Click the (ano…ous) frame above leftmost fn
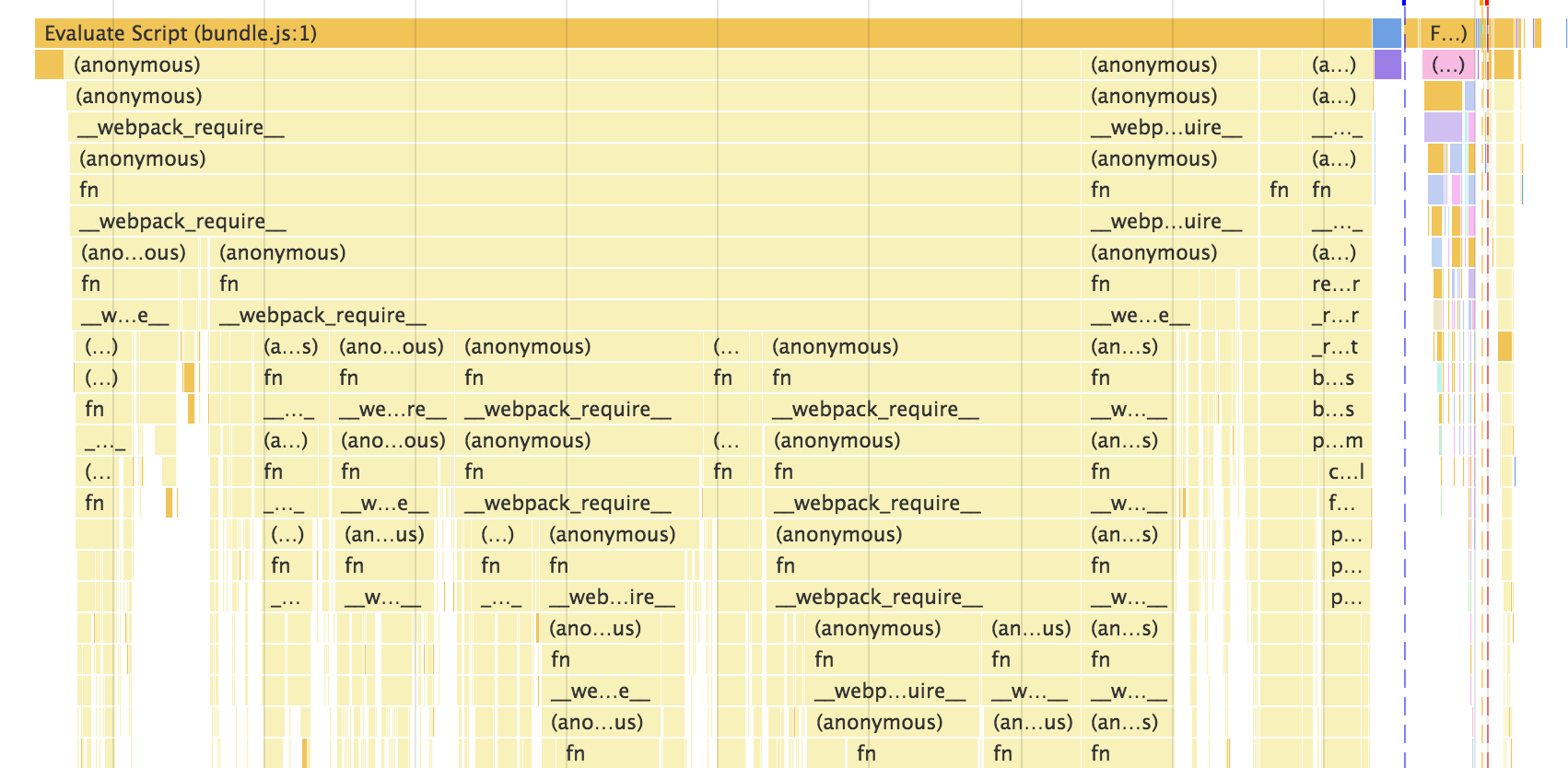The image size is (1568, 768). point(135,252)
